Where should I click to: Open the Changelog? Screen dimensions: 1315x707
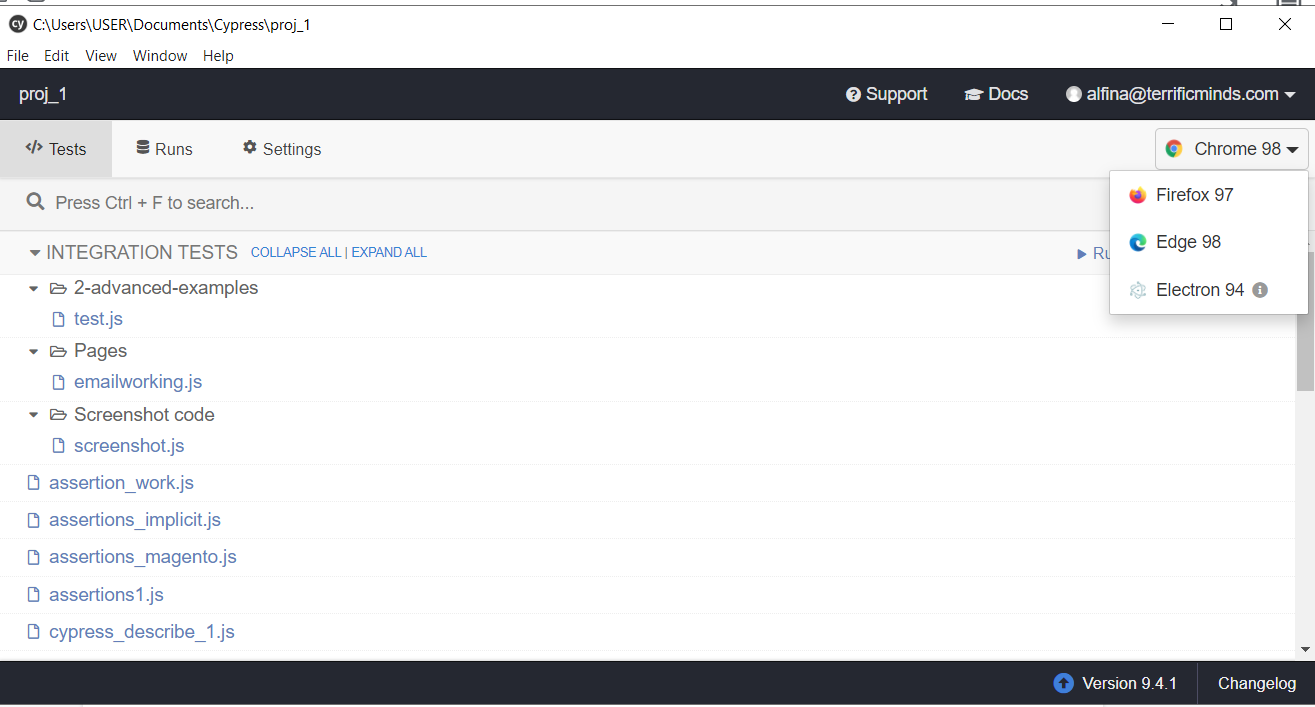coord(1256,683)
